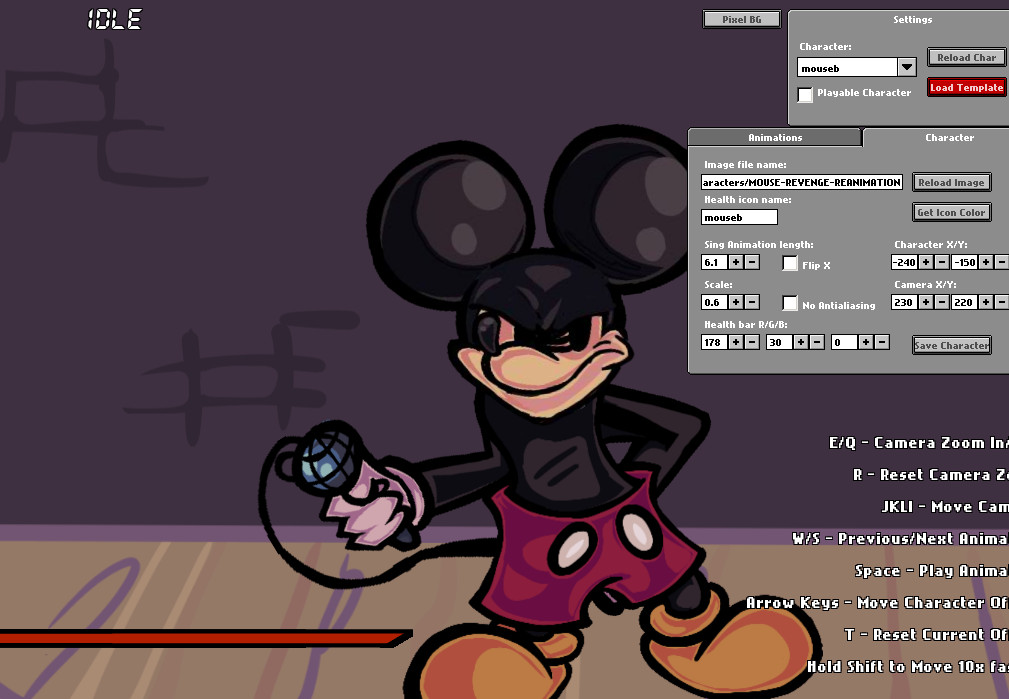Click the 'T - Reset Current' help text
The width and height of the screenshot is (1009, 699).
click(926, 635)
